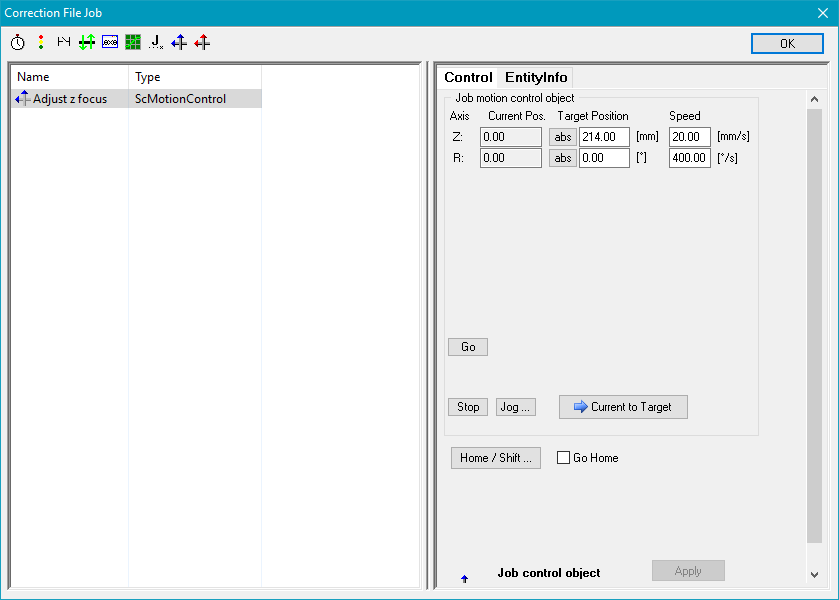Click the Z target position field
Screen dimensions: 839x600
(x=603, y=137)
